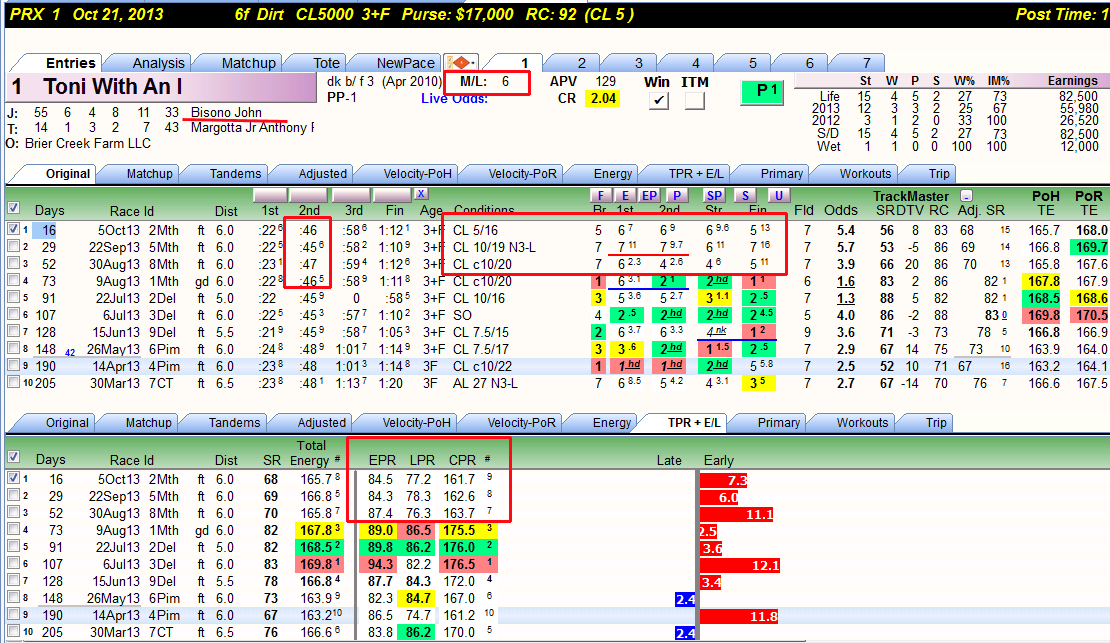Click the blank button above the 1st column
This screenshot has width=1110, height=643.
pos(270,195)
